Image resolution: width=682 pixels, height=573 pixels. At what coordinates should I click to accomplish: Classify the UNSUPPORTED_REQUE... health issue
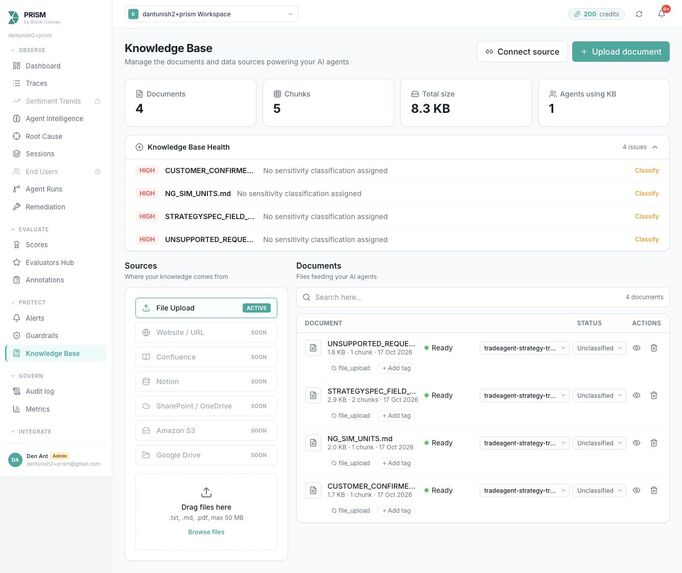[647, 240]
